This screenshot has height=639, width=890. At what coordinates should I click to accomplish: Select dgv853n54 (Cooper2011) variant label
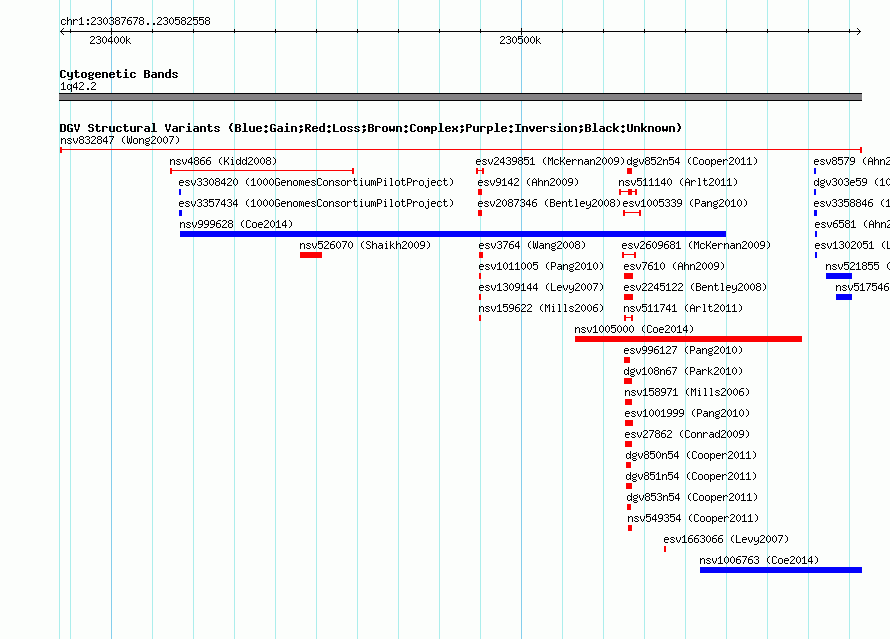[x=692, y=497]
